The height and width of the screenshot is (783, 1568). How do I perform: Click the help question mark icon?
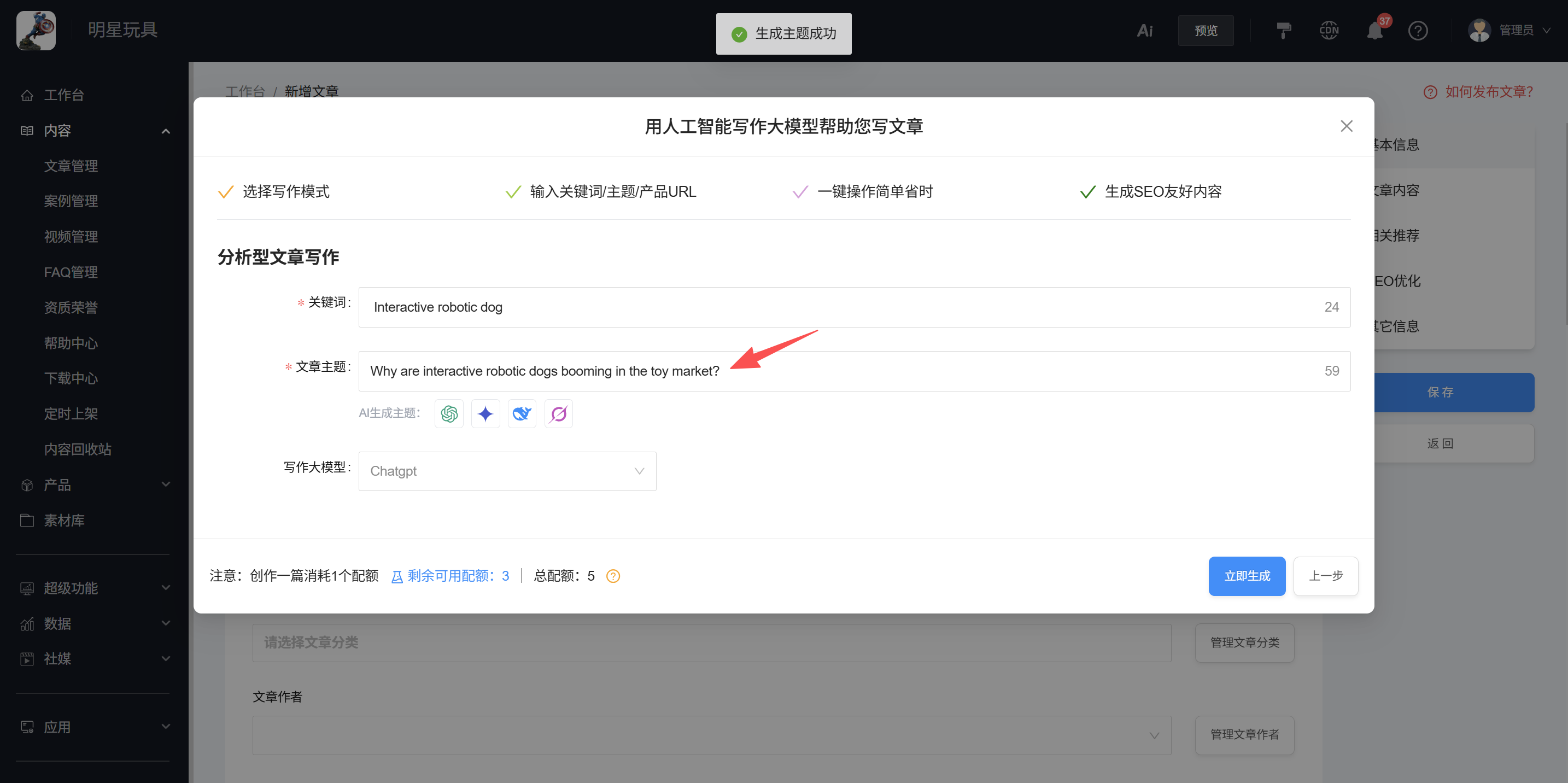pos(1418,30)
